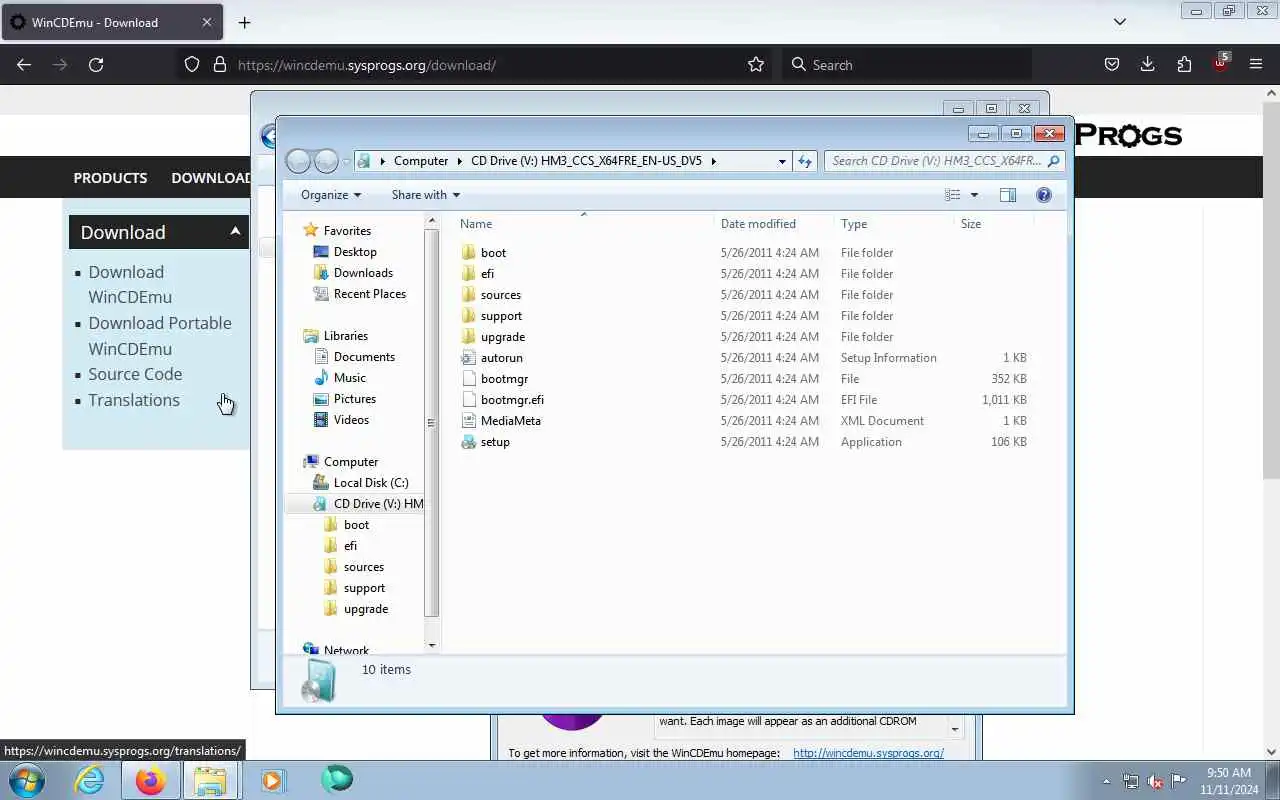Screen dimensions: 1280x800
Task: Open the wincdemu.sysprogs.org homepage link
Action: click(x=868, y=753)
